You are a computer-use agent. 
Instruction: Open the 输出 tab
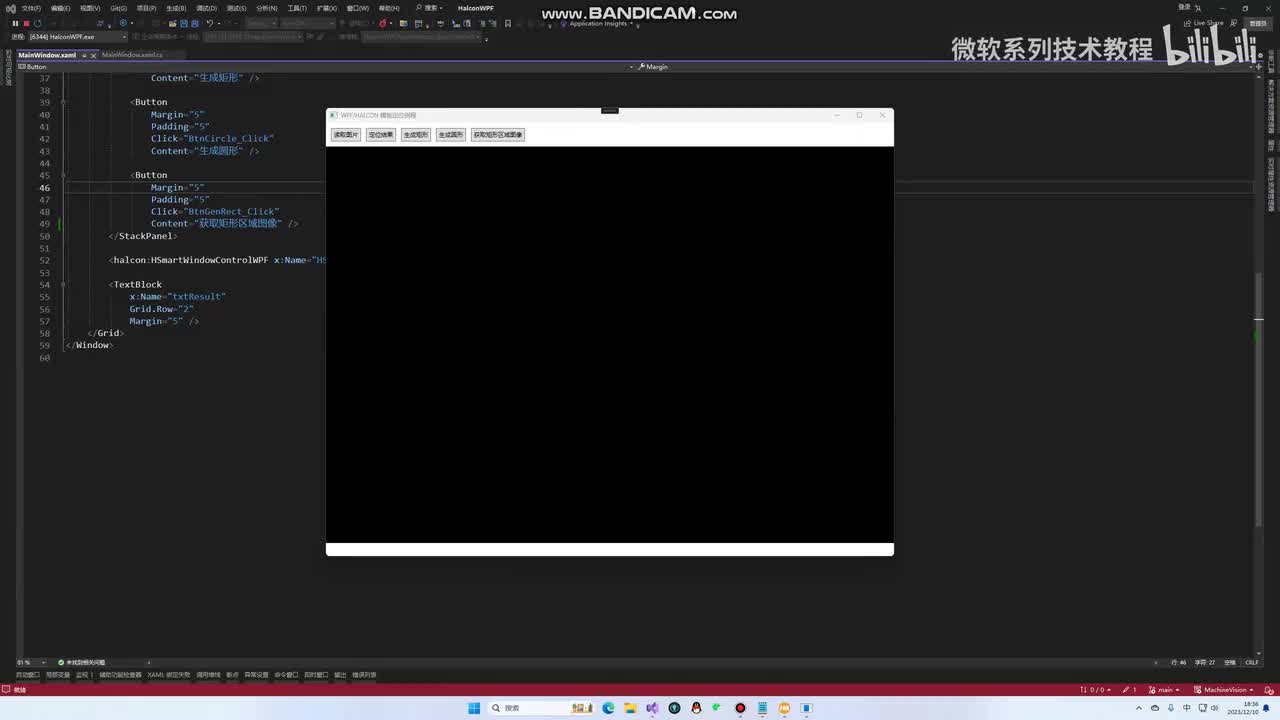point(340,675)
